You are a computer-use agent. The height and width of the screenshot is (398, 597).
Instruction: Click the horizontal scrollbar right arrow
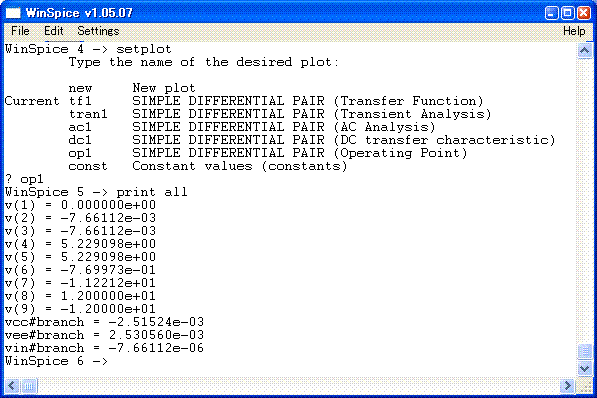tap(567, 386)
